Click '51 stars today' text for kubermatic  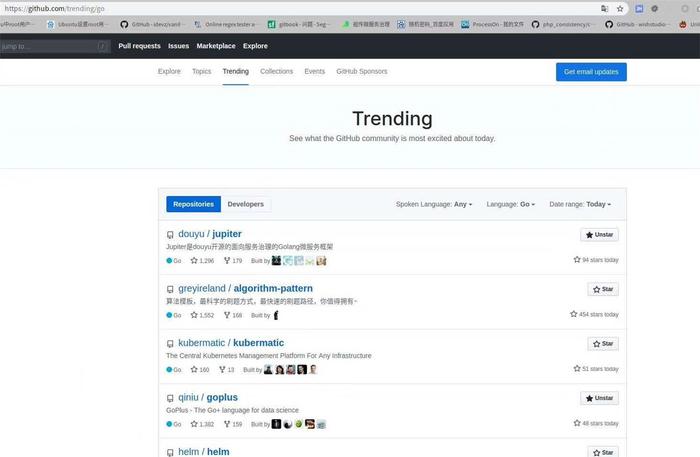point(596,369)
